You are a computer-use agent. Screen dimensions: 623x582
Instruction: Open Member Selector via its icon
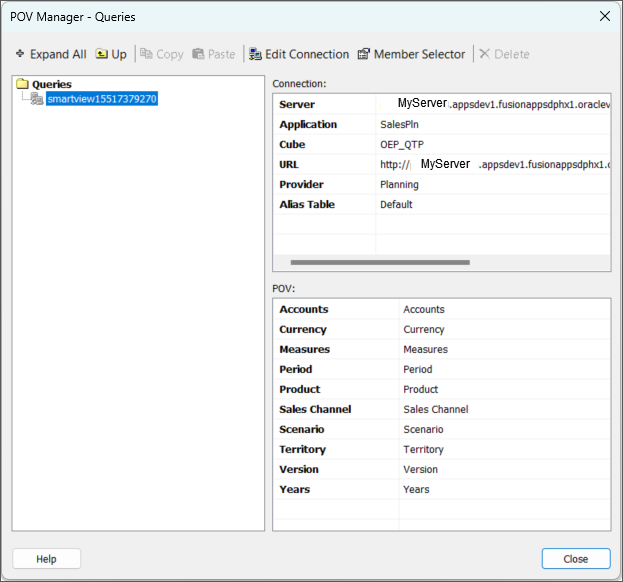tap(364, 54)
